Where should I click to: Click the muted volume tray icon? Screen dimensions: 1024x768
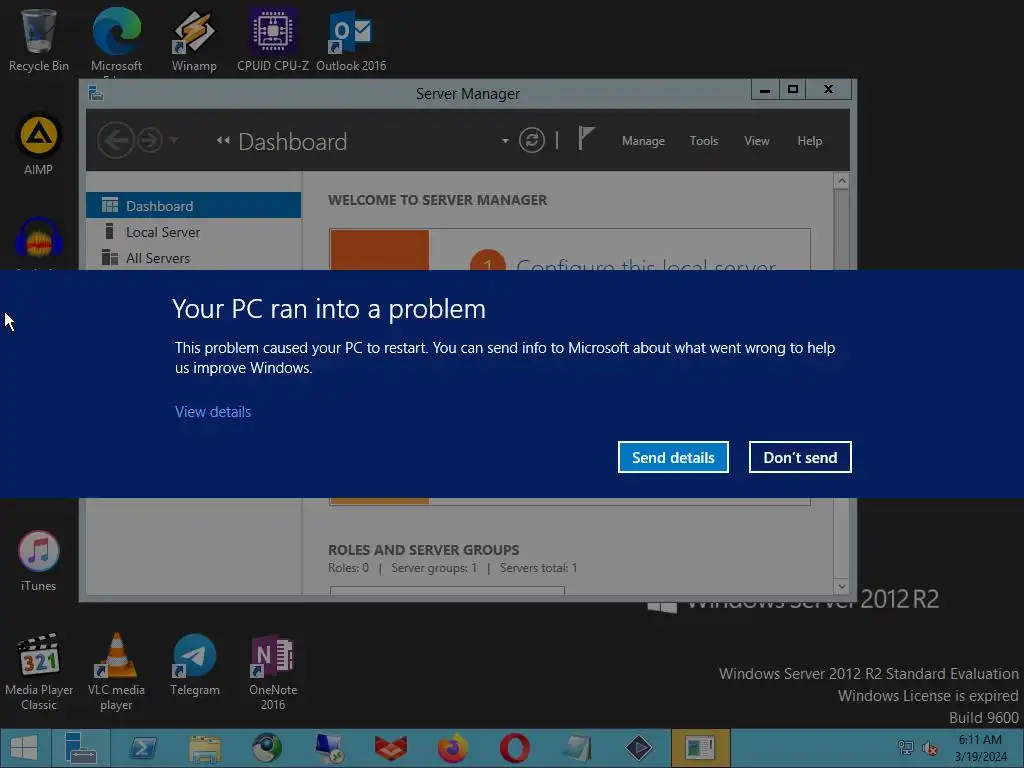[x=929, y=748]
